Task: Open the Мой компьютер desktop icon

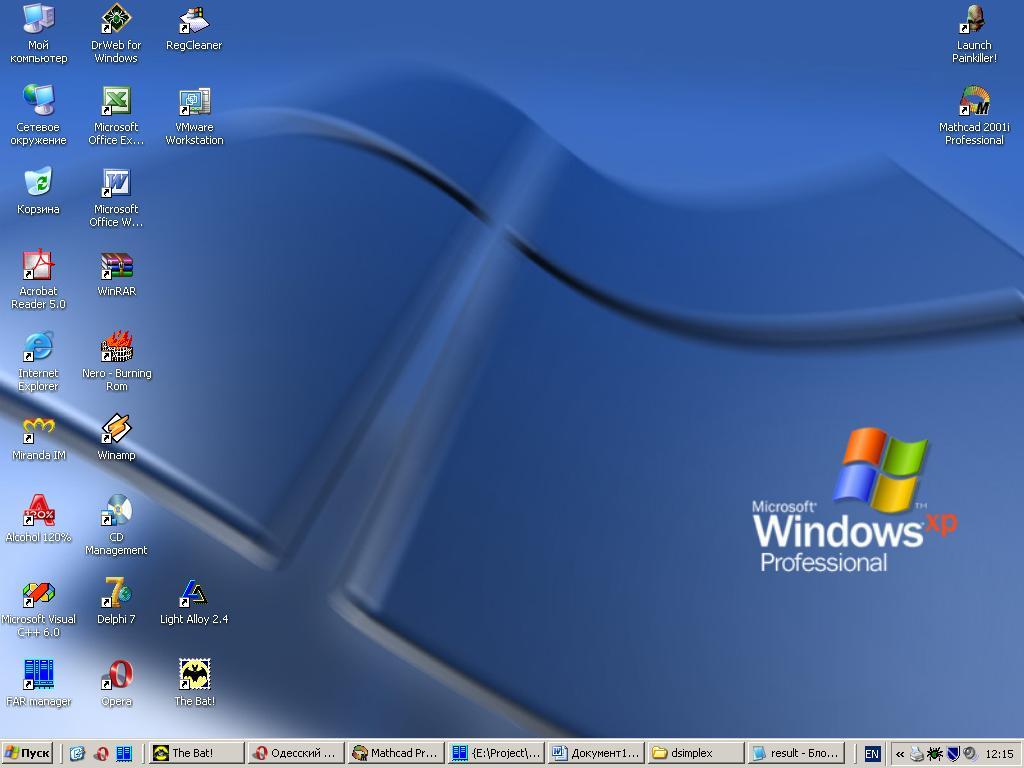Action: (x=38, y=33)
